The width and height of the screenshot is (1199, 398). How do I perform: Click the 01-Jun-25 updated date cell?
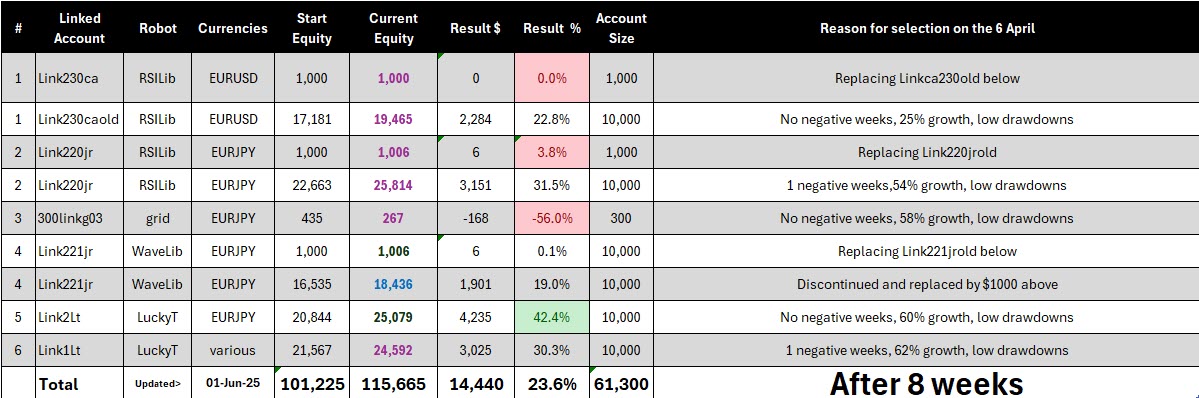coord(232,383)
